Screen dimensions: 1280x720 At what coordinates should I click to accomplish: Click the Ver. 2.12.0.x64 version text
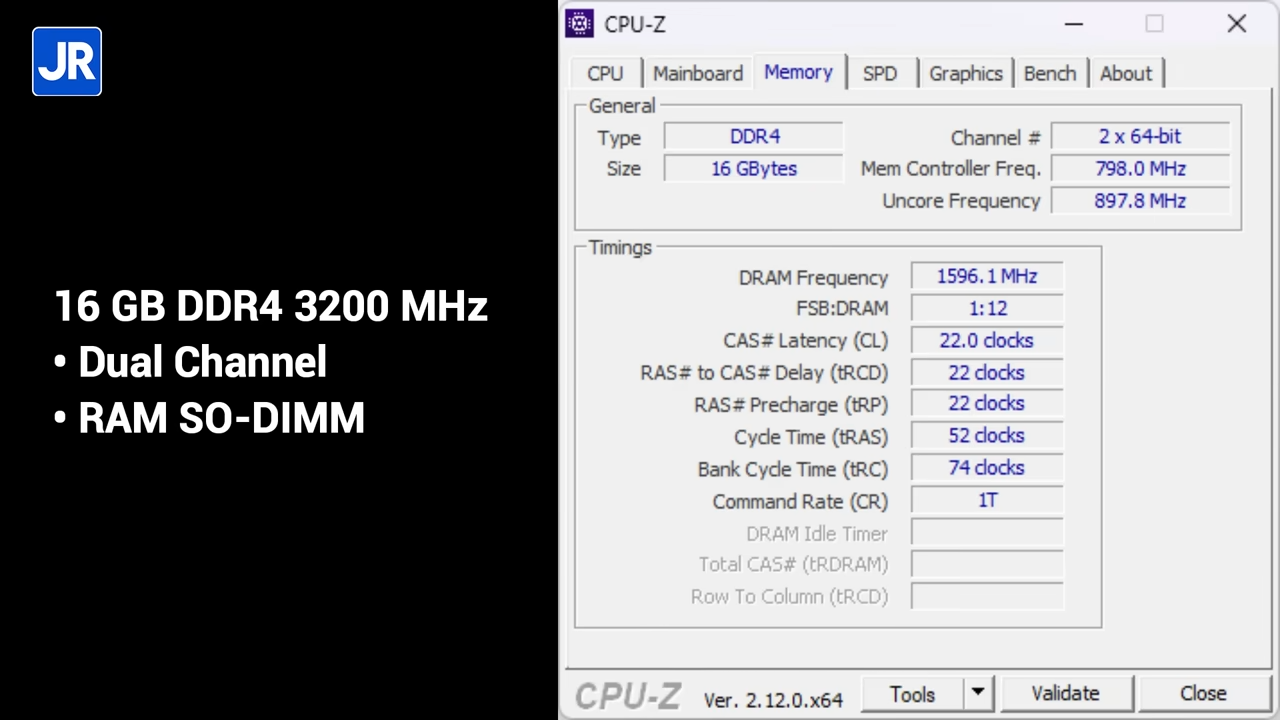[773, 700]
